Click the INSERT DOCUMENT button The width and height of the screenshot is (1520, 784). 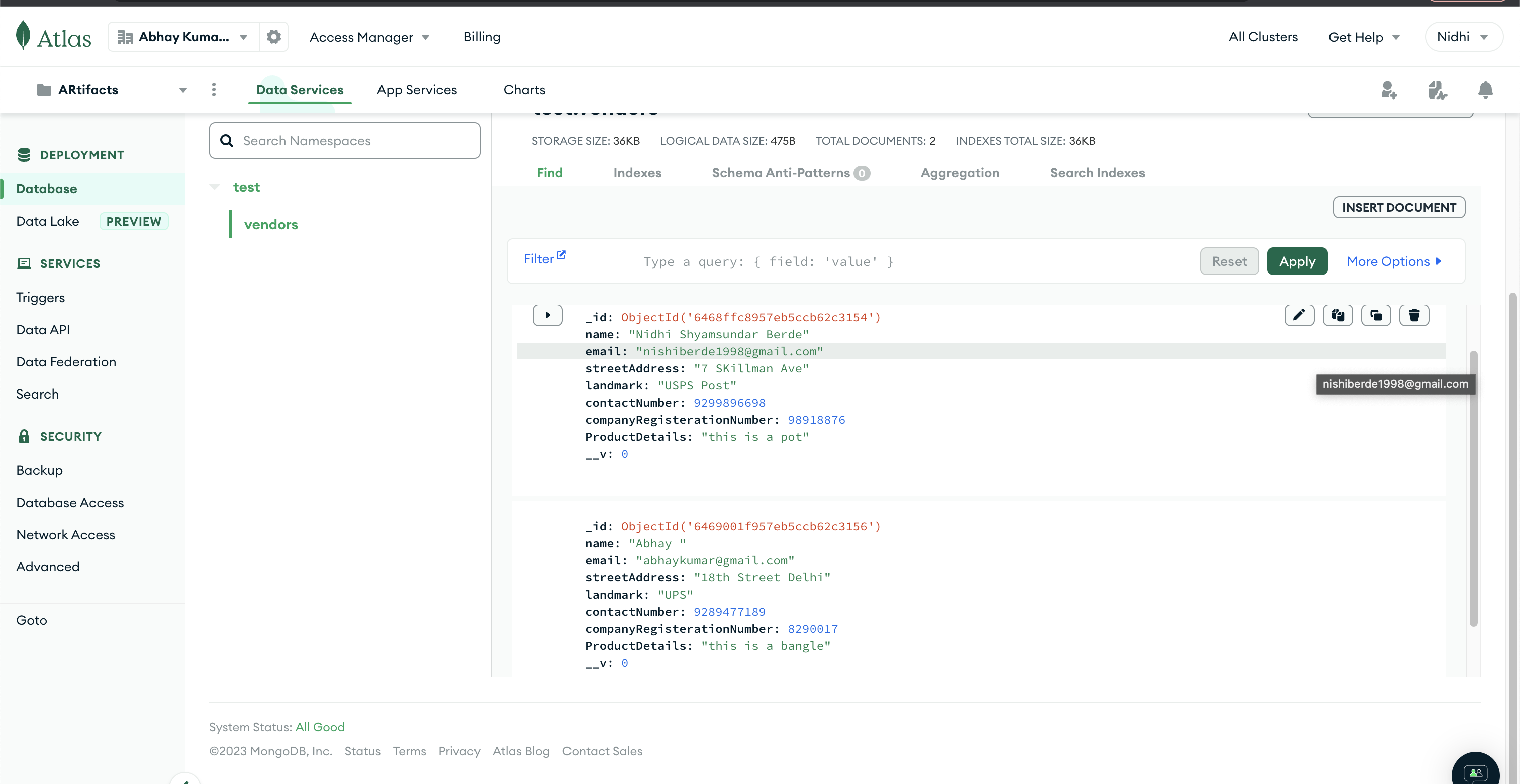[1398, 207]
